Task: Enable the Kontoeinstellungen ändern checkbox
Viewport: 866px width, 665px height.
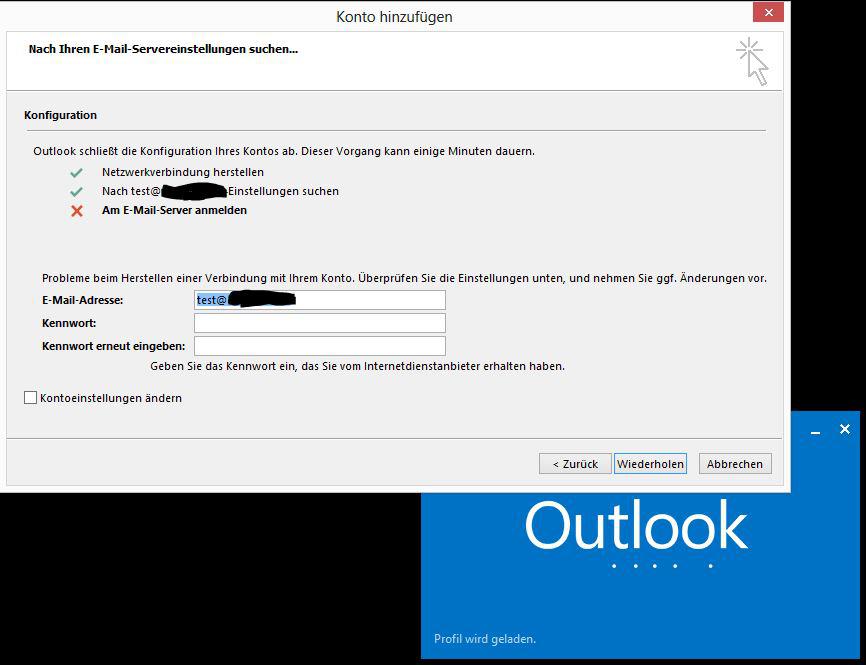Action: click(x=30, y=398)
